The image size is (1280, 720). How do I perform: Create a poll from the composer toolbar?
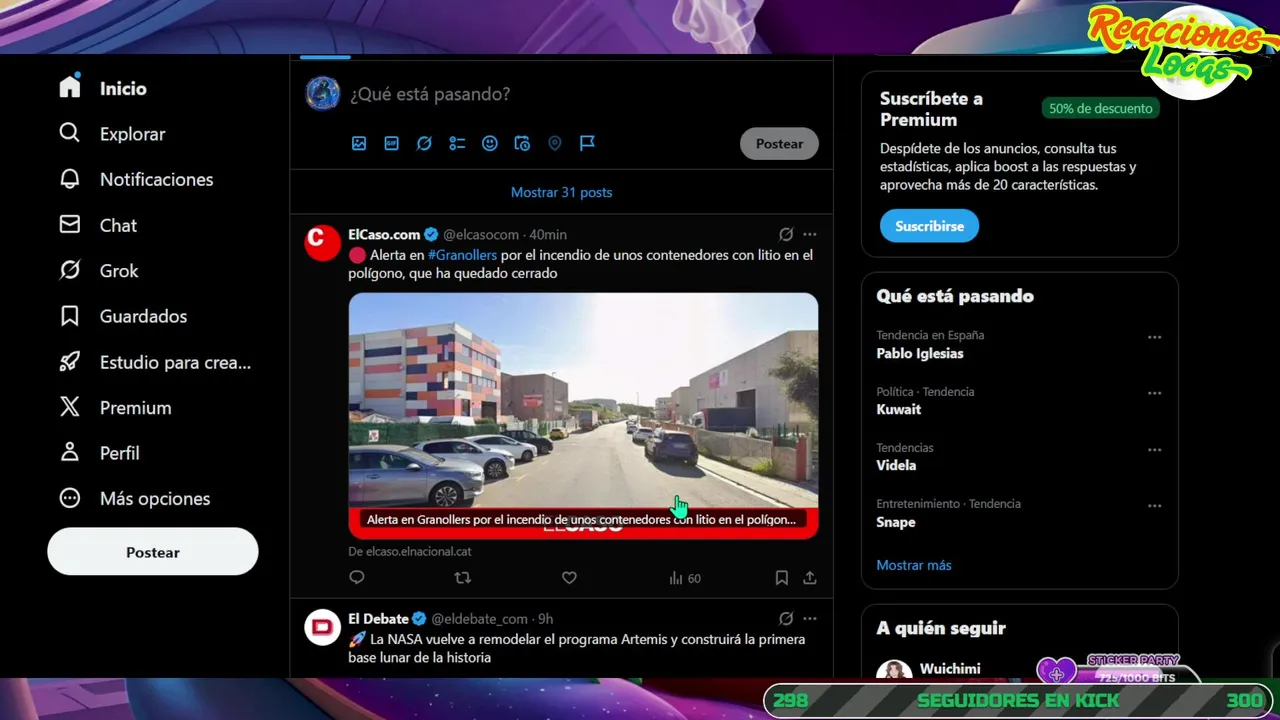click(x=457, y=144)
